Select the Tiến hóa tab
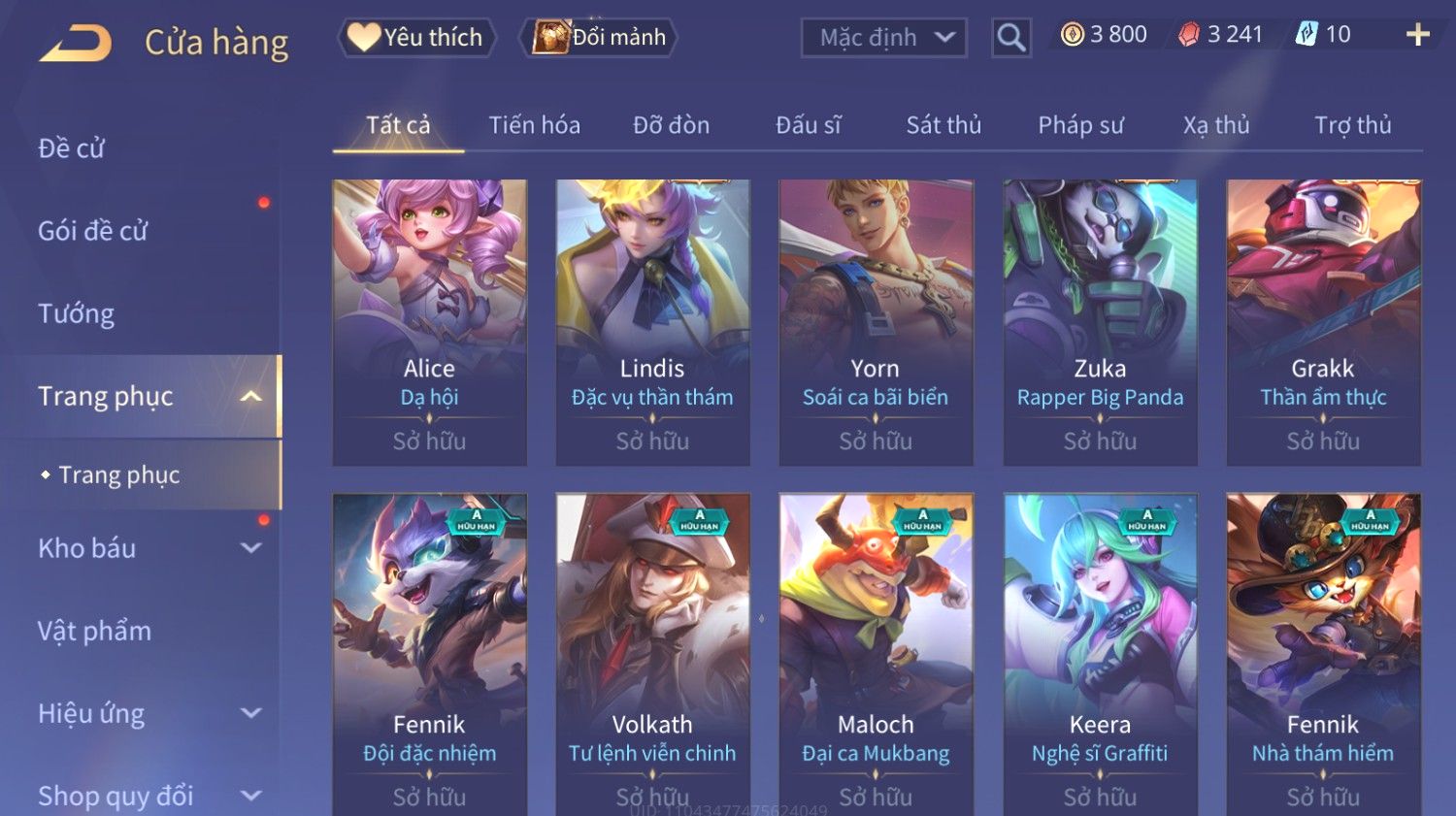The image size is (1456, 816). click(x=534, y=125)
